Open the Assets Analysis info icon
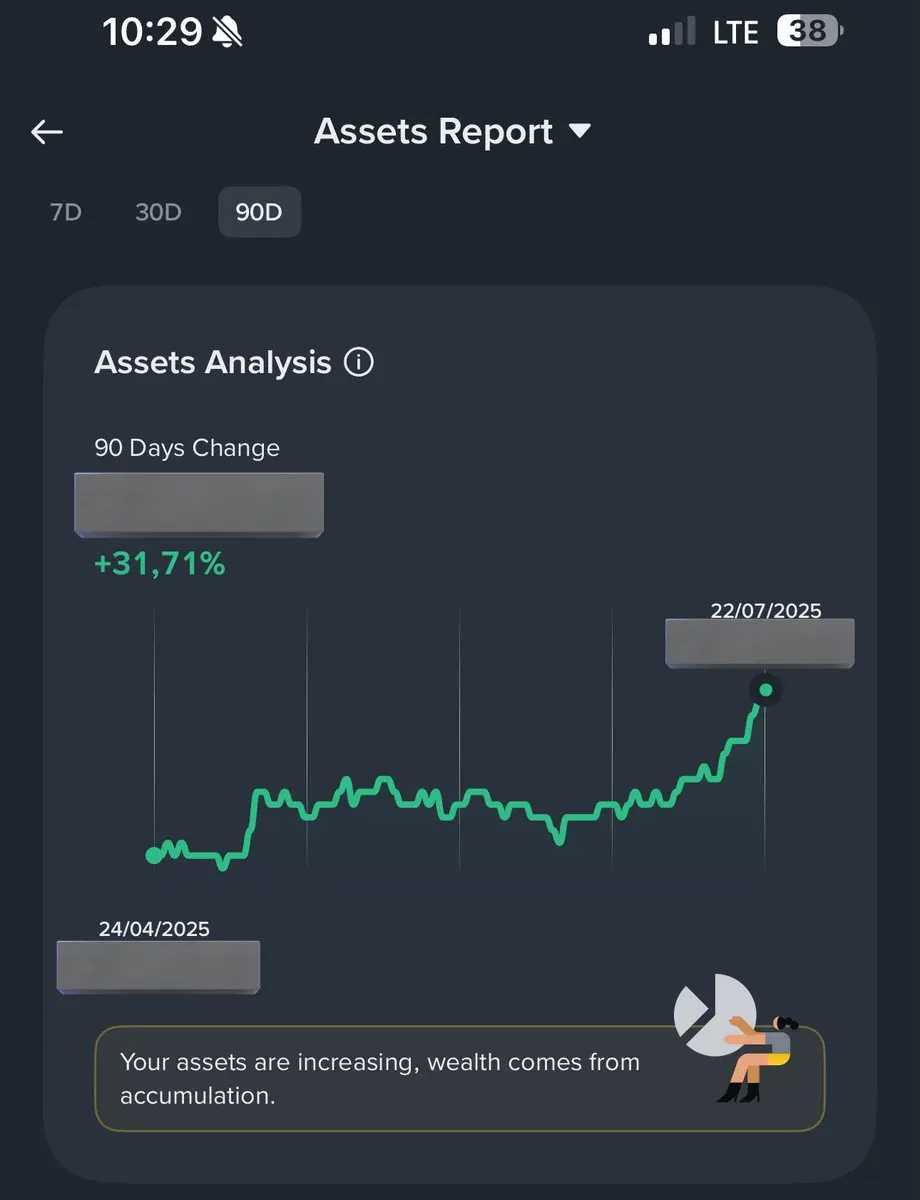The width and height of the screenshot is (920, 1200). coord(358,362)
